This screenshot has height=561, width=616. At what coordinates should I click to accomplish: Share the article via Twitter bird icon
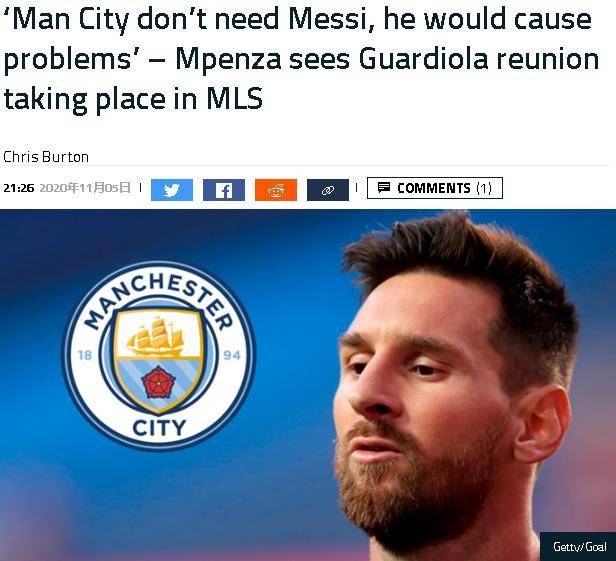point(172,190)
